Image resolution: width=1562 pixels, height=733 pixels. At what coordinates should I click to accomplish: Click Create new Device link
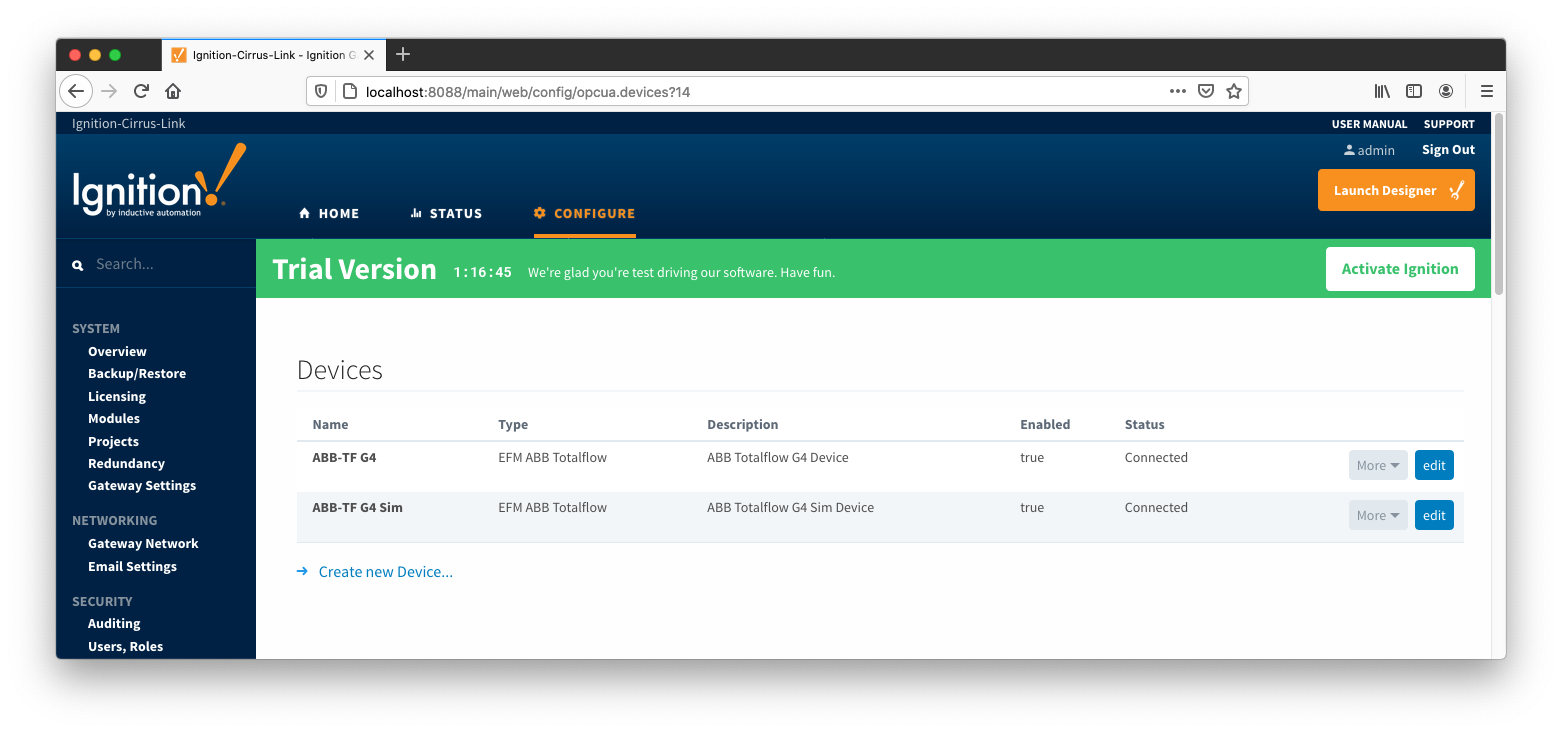(385, 572)
